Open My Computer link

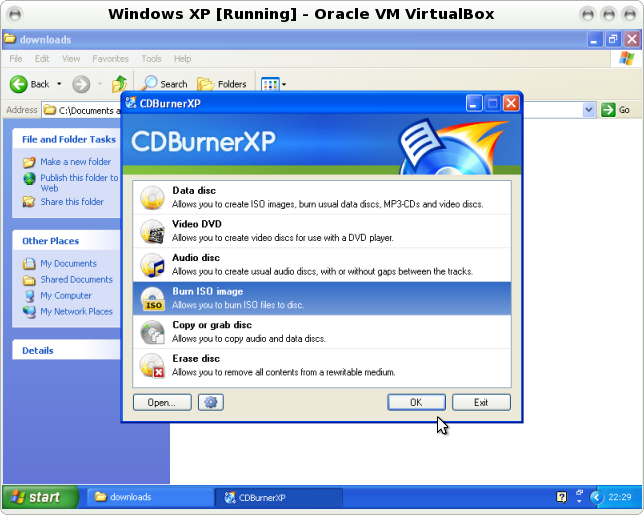pos(66,295)
